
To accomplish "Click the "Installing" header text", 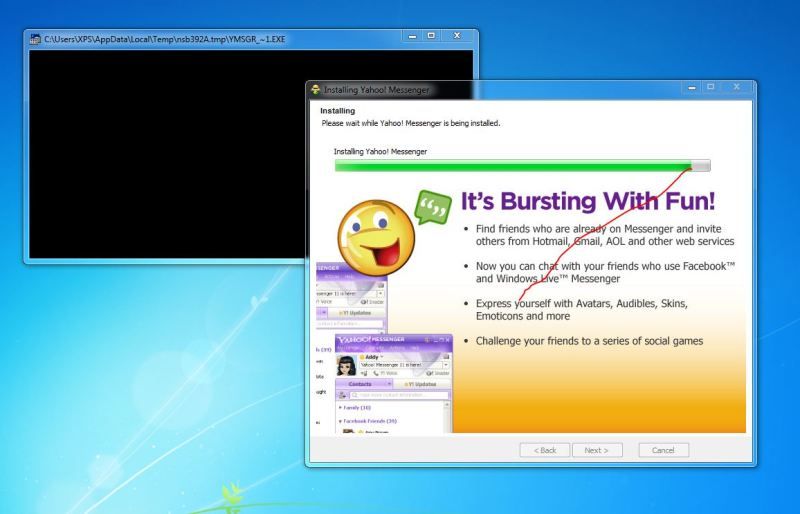I will point(337,111).
